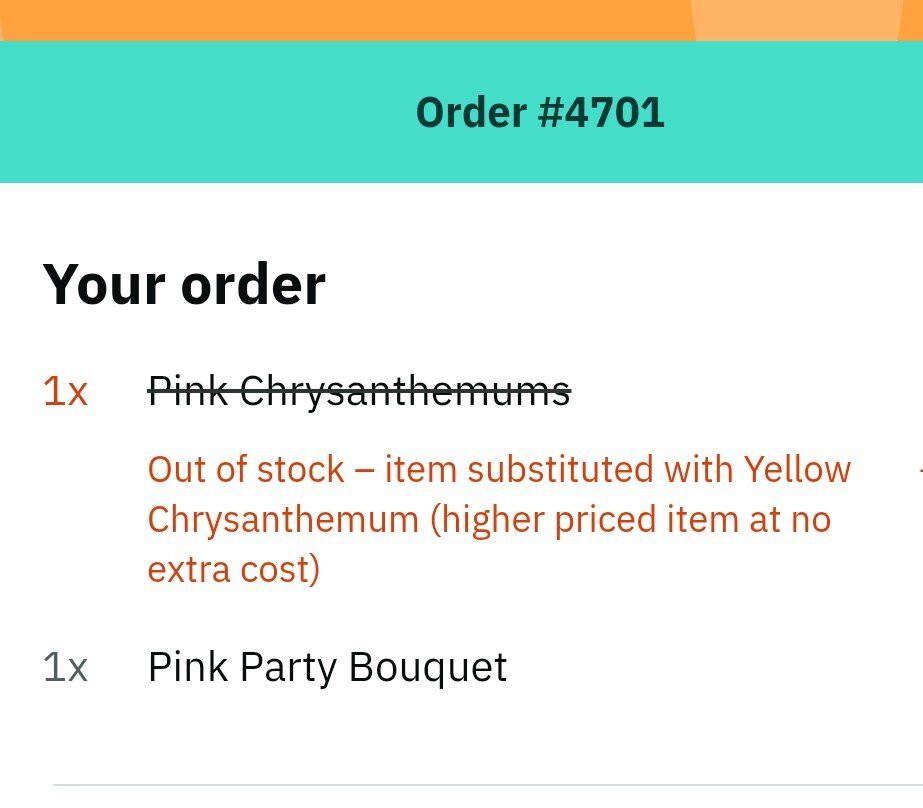Viewport: 923px width, 808px height.
Task: Click the cut-off orange mark at right edge
Action: pyautogui.click(x=919, y=468)
